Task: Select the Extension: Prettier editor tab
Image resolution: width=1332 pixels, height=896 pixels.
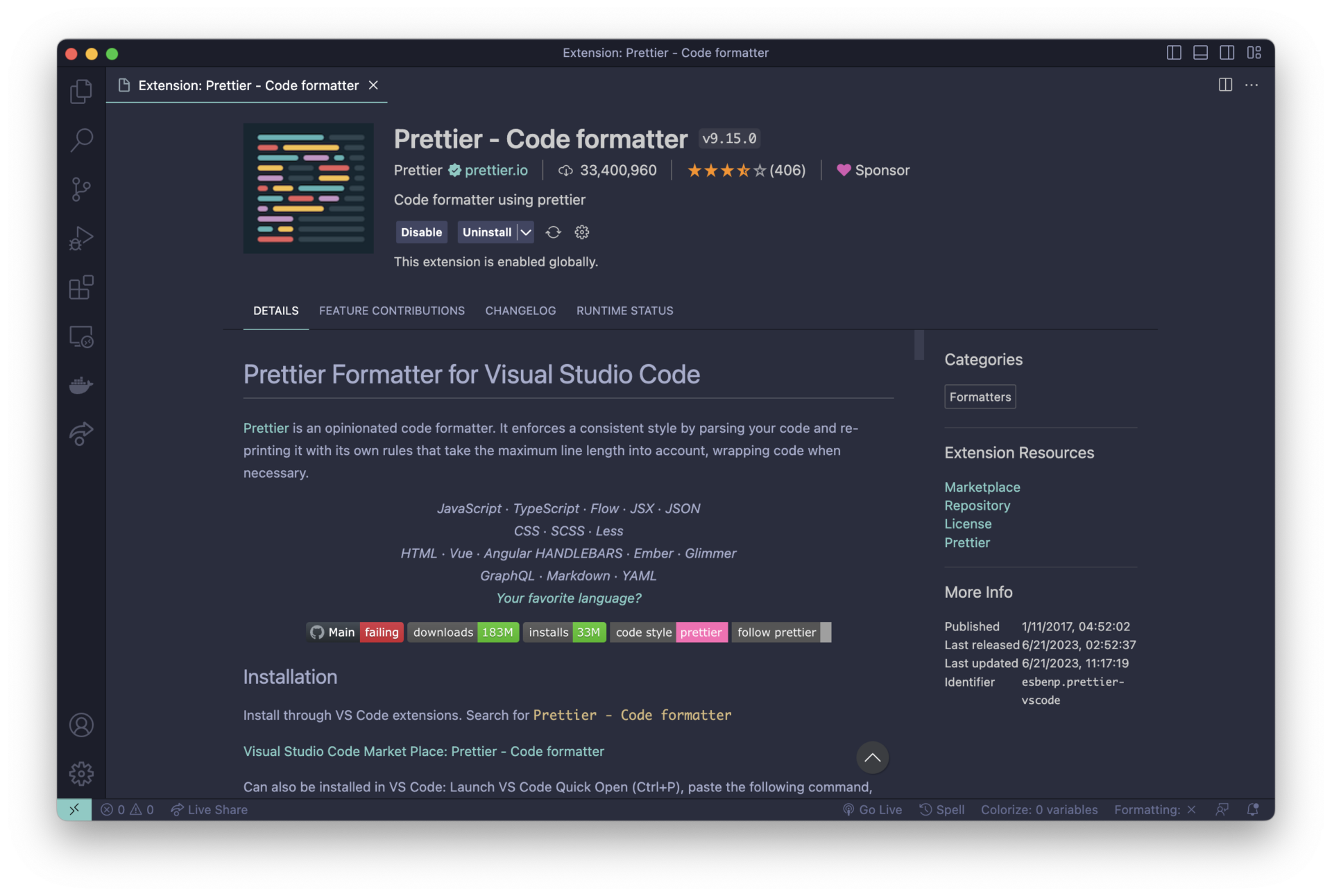Action: (x=248, y=85)
